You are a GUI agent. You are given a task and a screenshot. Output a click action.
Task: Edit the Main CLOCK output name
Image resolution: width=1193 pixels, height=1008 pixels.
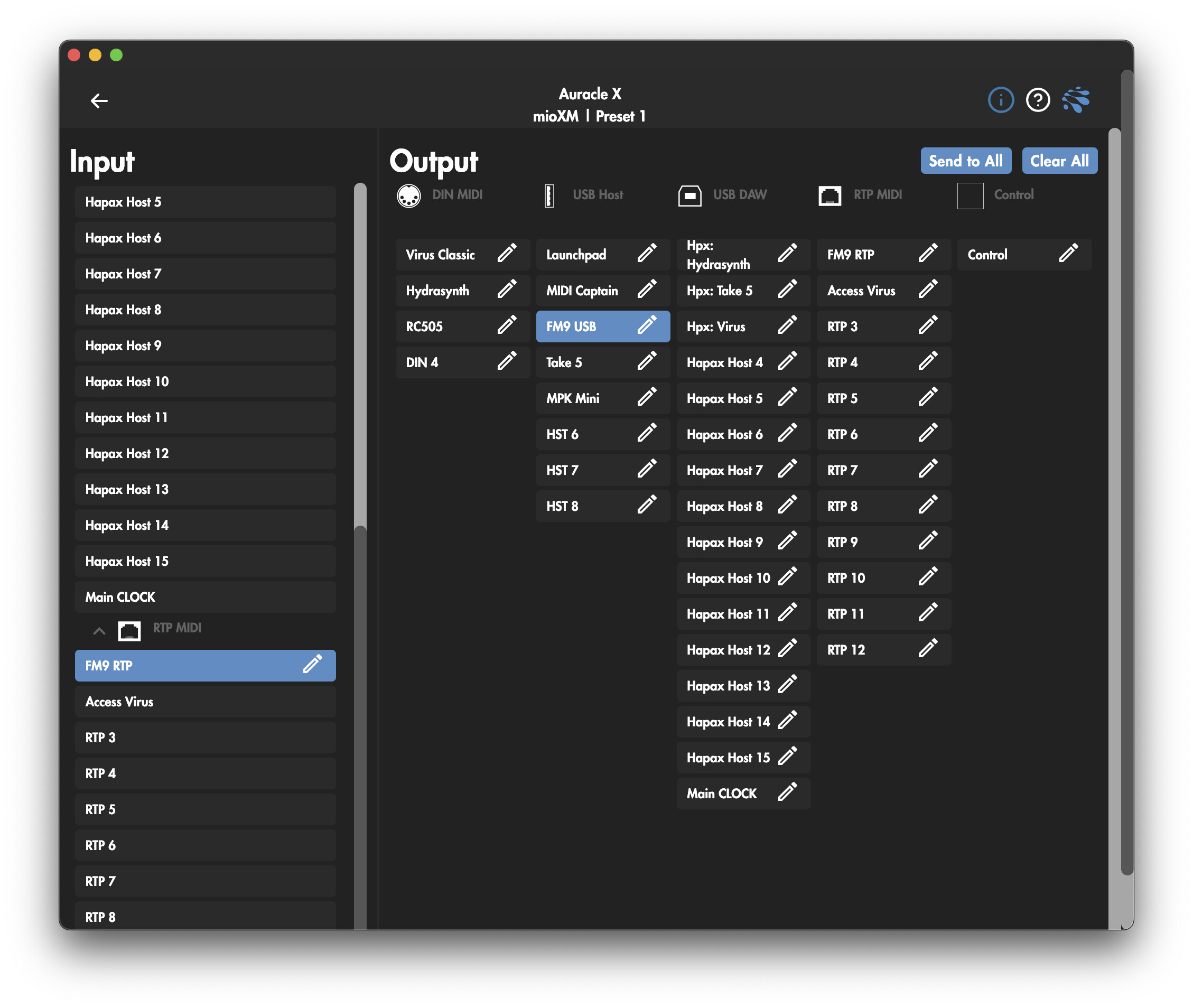pyautogui.click(x=787, y=792)
